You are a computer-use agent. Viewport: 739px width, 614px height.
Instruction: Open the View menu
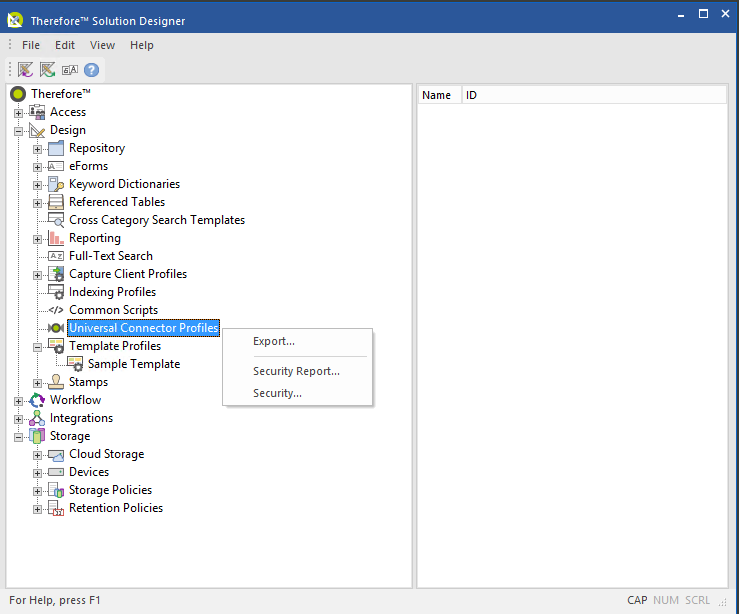[102, 45]
